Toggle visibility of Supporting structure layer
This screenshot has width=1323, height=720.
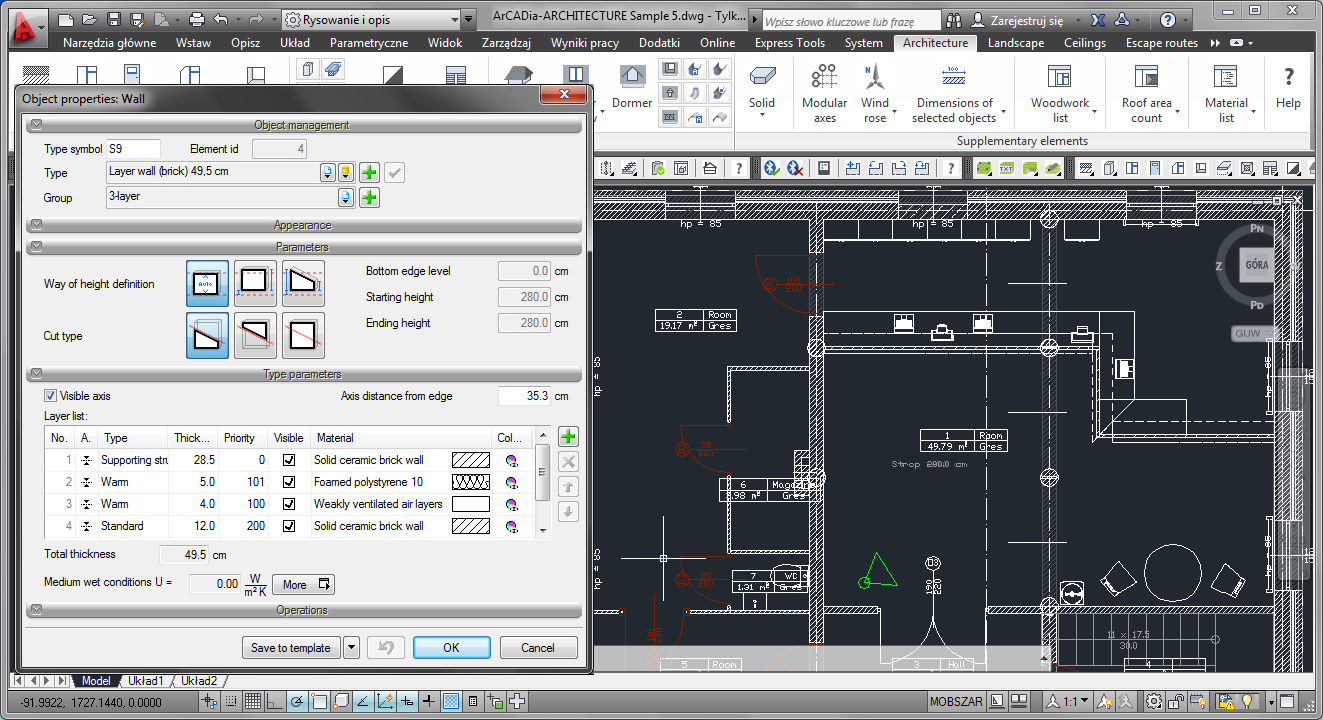tap(289, 460)
